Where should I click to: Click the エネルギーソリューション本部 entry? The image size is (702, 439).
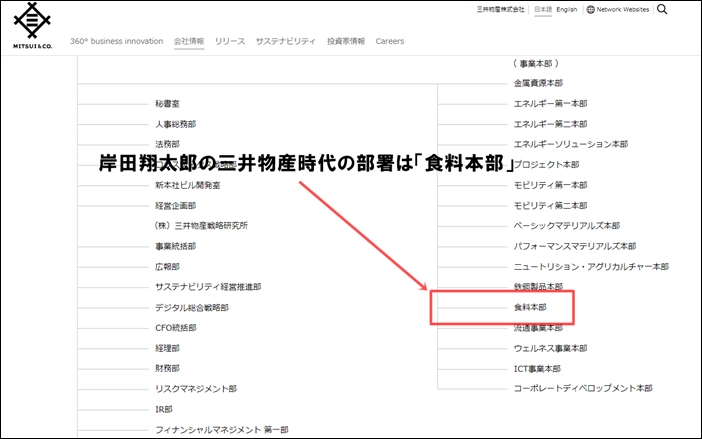[571, 144]
